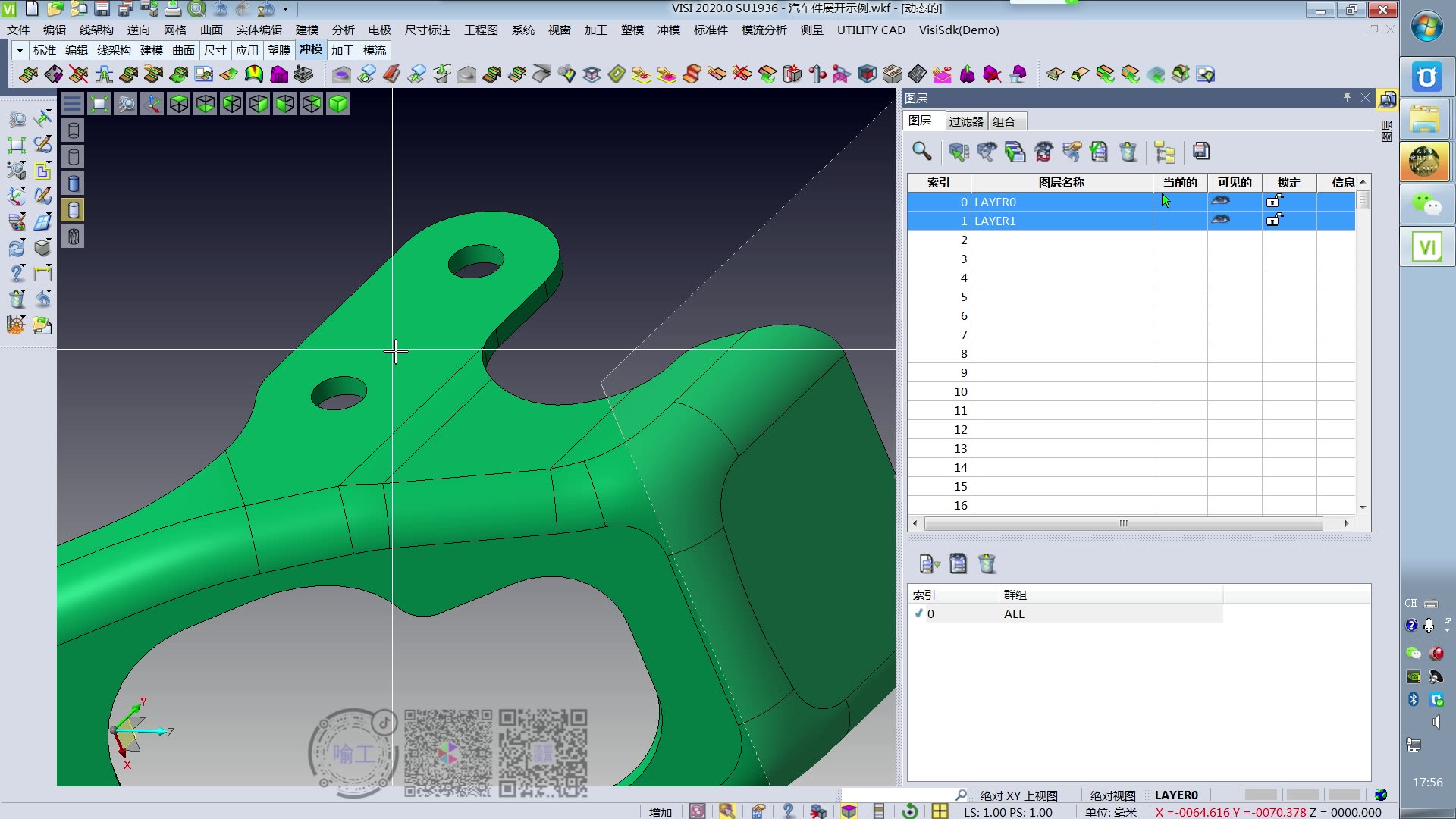
Task: Expand the quick access toolbar customize arrow
Action: pyautogui.click(x=286, y=9)
